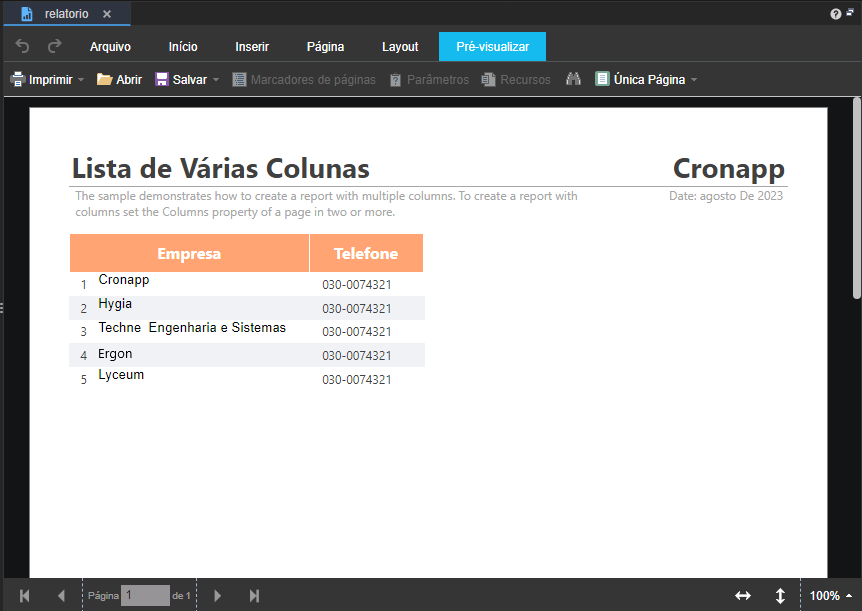Click the Cronapp row in the table
Image resolution: width=862 pixels, height=611 pixels.
coord(247,284)
